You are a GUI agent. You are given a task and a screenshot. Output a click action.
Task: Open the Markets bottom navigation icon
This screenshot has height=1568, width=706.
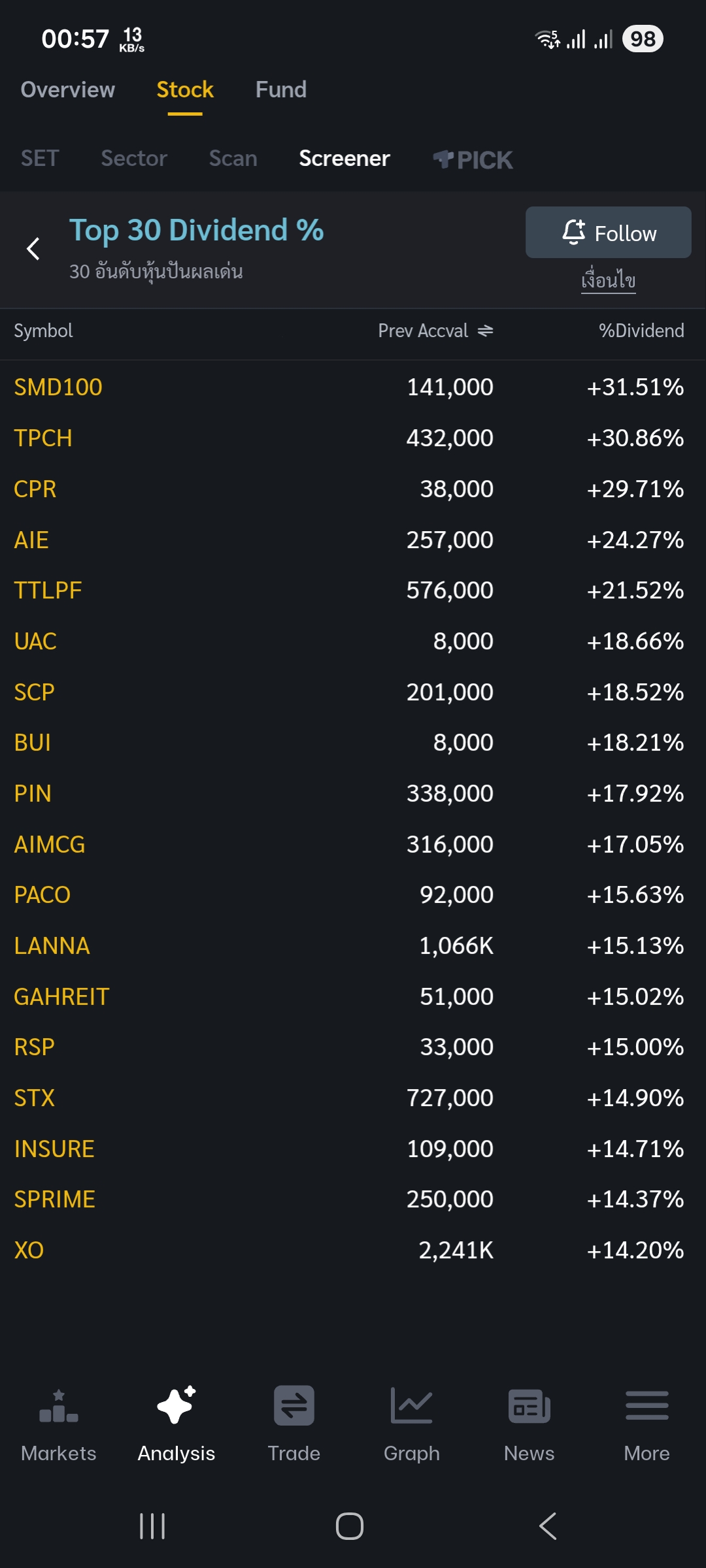tap(59, 1406)
